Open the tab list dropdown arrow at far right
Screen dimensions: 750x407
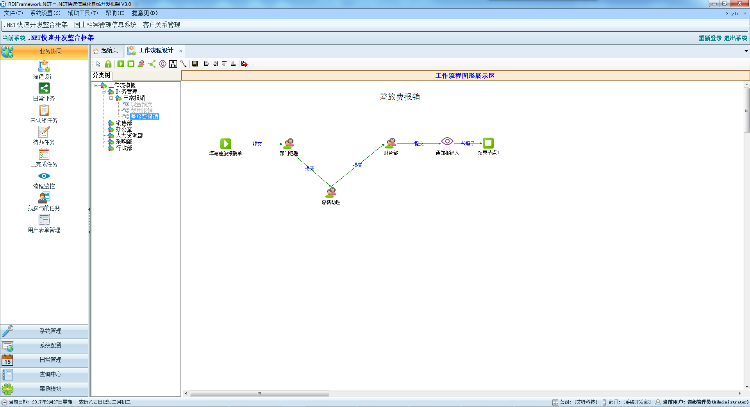[x=746, y=51]
